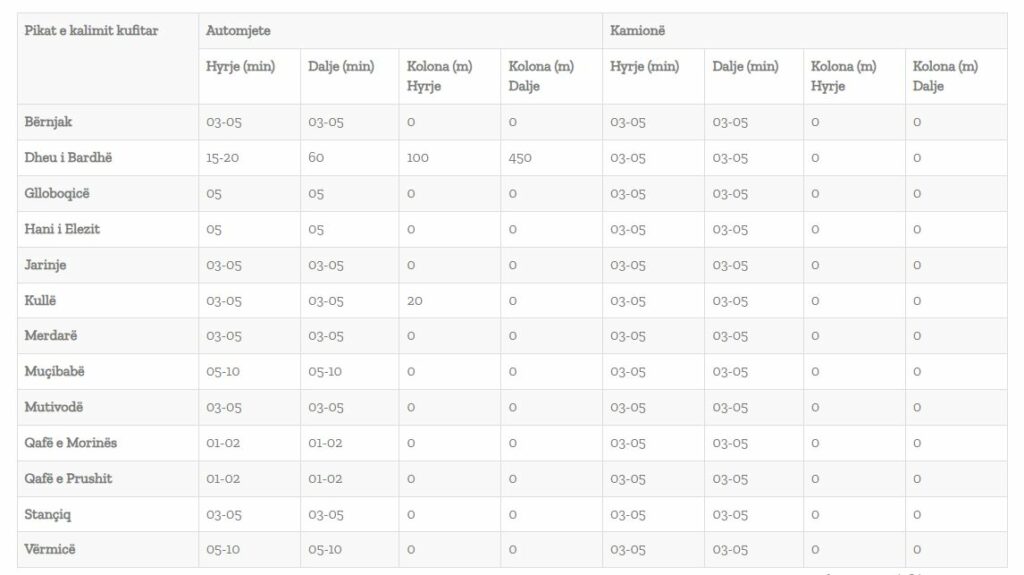Click the Pikat e kalimit kufitar column header
This screenshot has height=575, width=1024.
coord(91,31)
